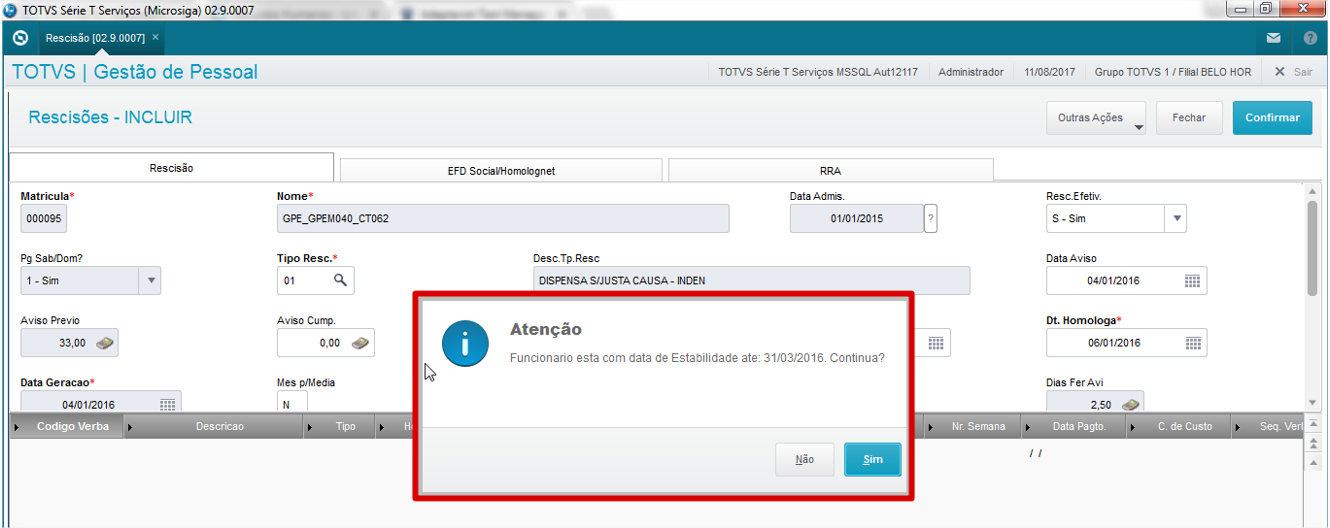1330x528 pixels.
Task: Click the TOTVS logo icon in tab bar
Action: tap(20, 38)
